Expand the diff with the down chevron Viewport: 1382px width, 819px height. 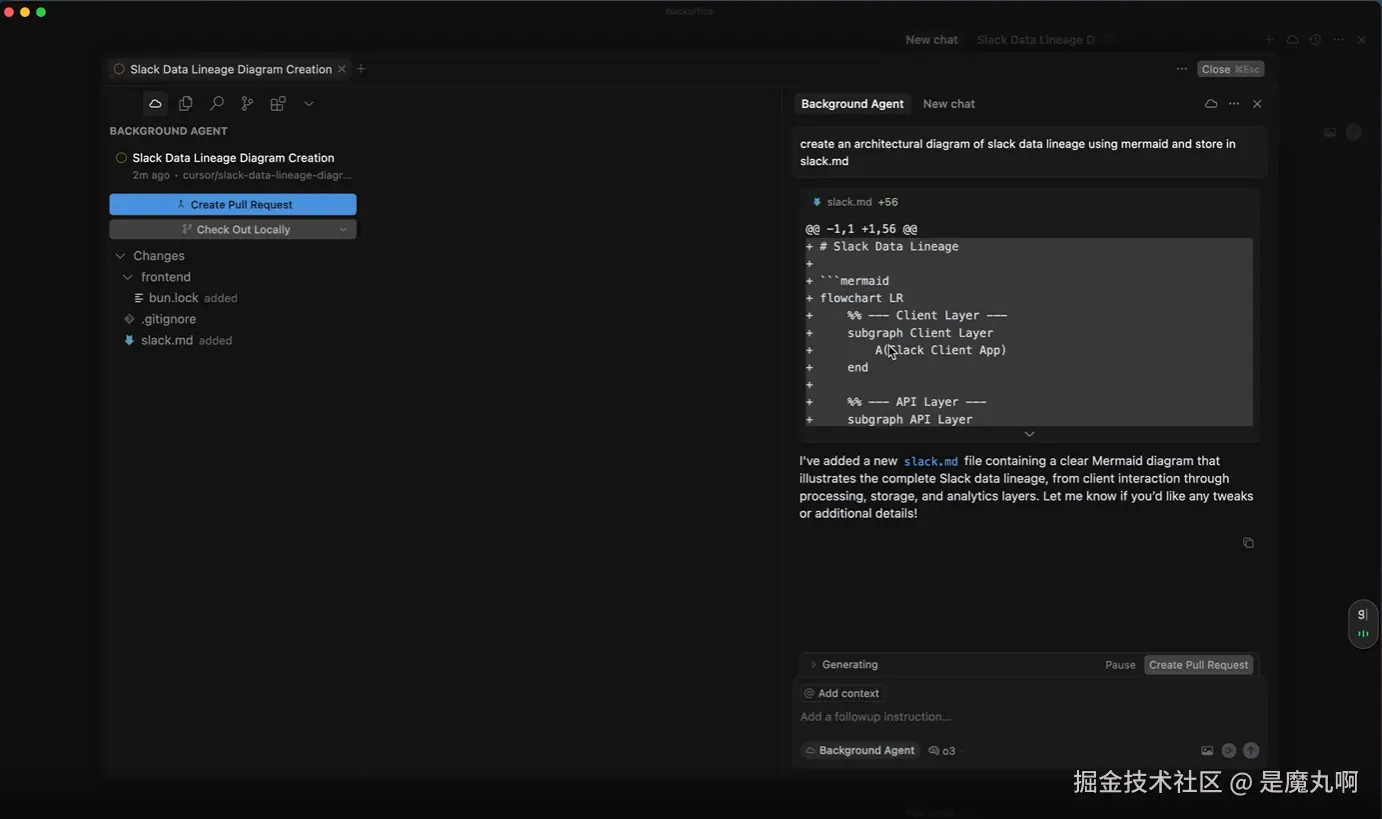[1029, 434]
